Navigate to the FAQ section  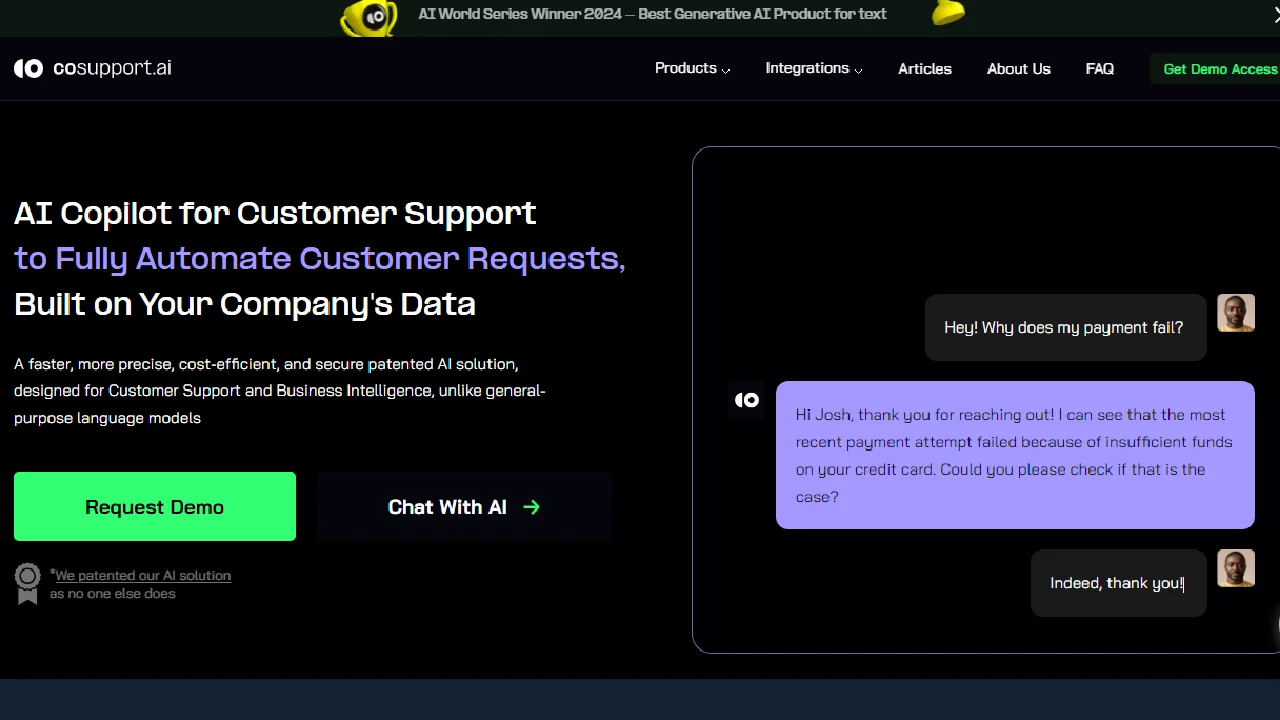[x=1099, y=68]
